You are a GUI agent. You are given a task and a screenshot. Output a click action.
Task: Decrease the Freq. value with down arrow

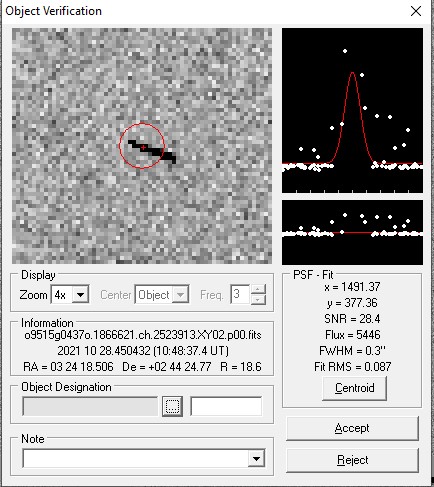click(258, 299)
